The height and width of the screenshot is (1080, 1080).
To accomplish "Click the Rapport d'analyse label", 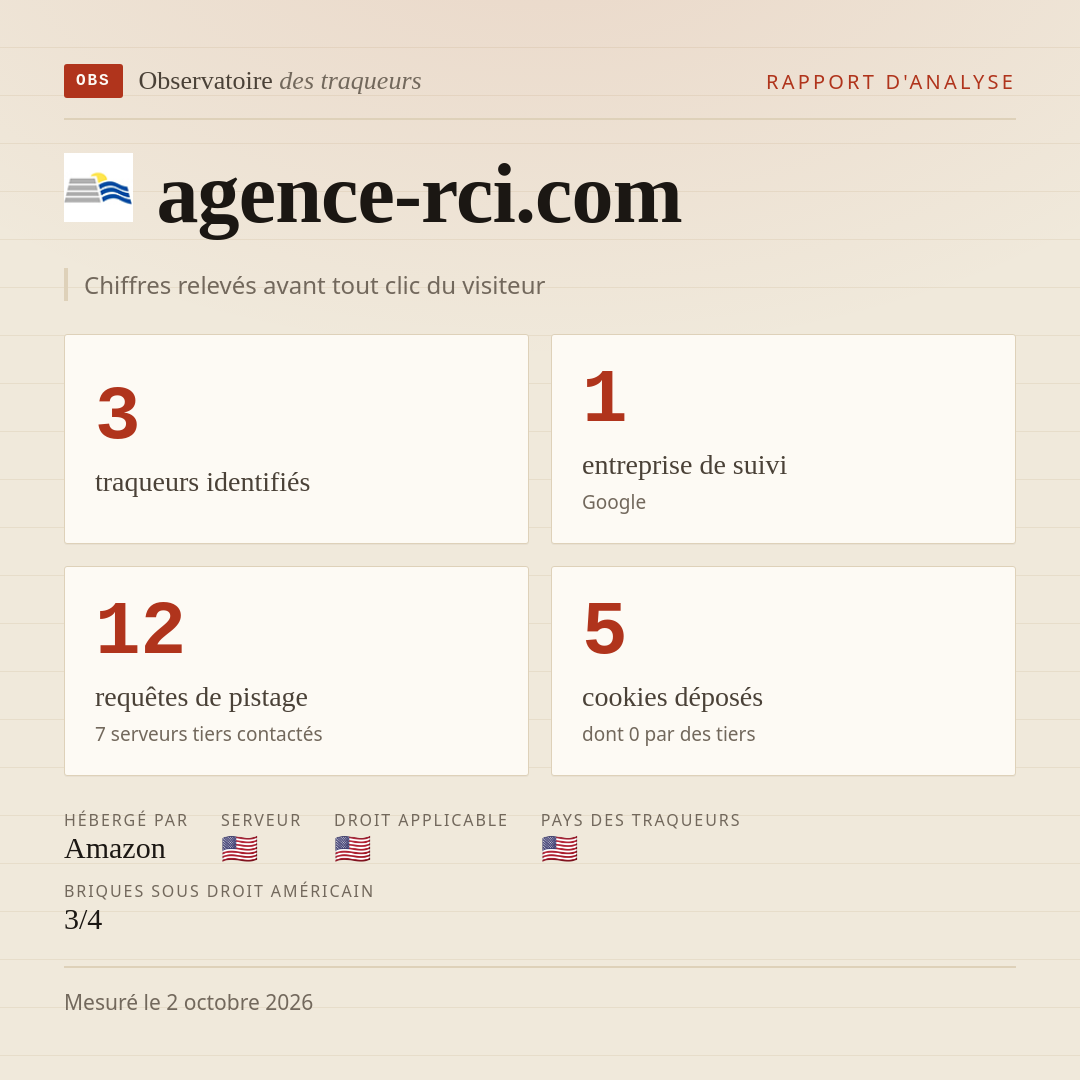I will point(891,82).
